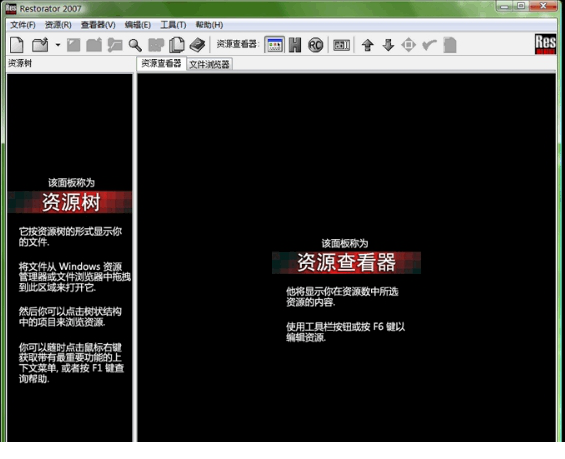Minimize the Restorator 2007 window
The image size is (565, 459).
click(x=504, y=6)
